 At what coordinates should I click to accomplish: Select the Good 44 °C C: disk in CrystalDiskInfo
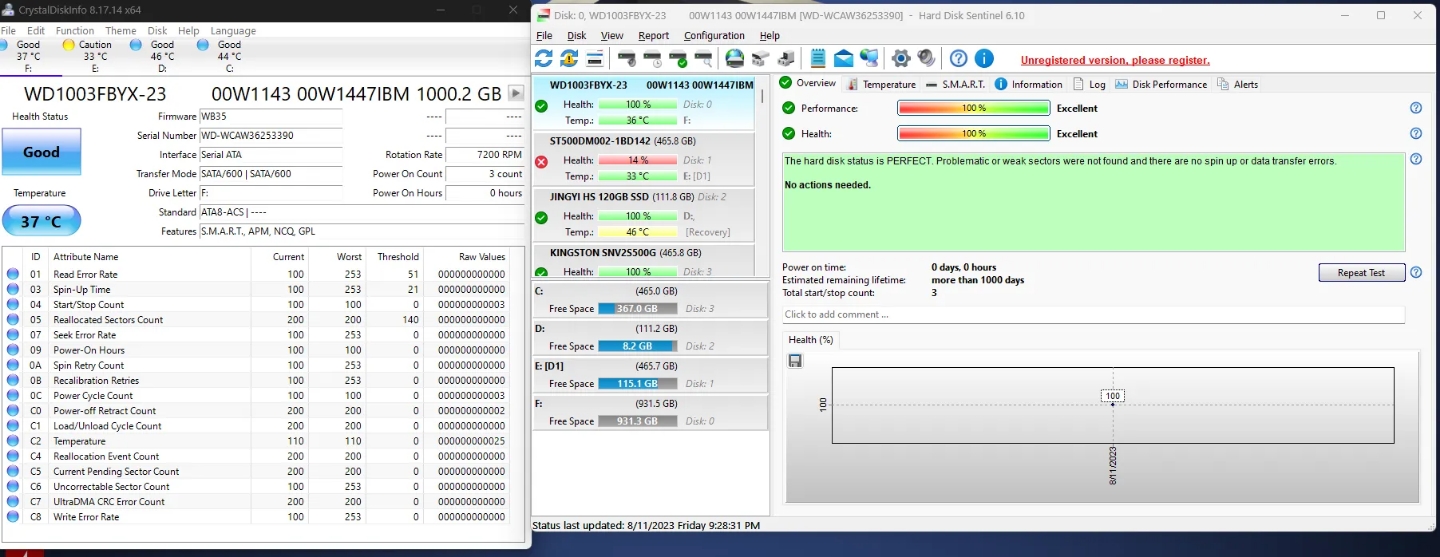222,56
